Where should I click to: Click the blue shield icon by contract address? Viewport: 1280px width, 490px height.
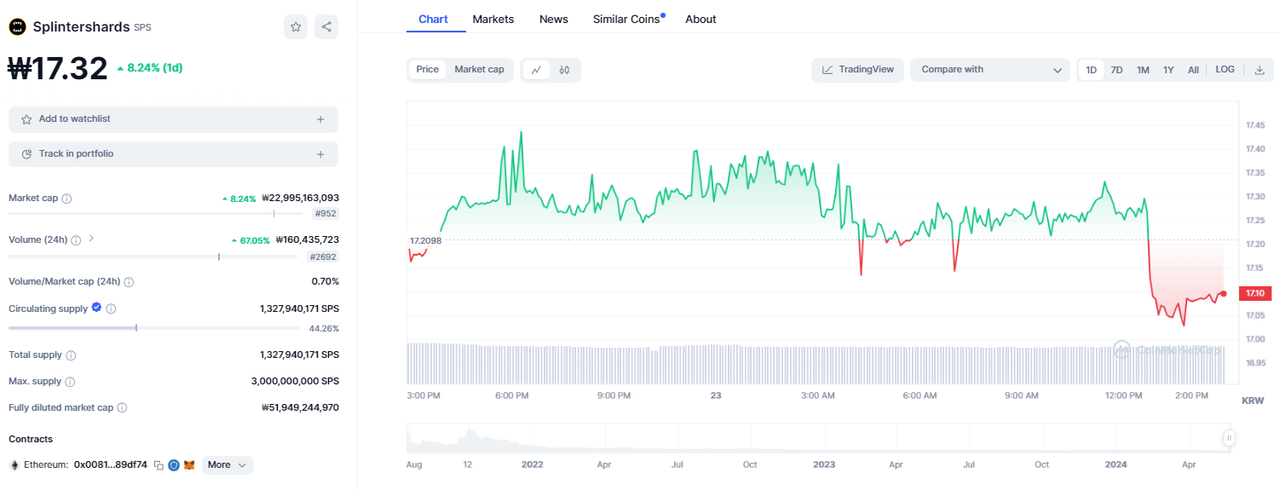coord(174,465)
